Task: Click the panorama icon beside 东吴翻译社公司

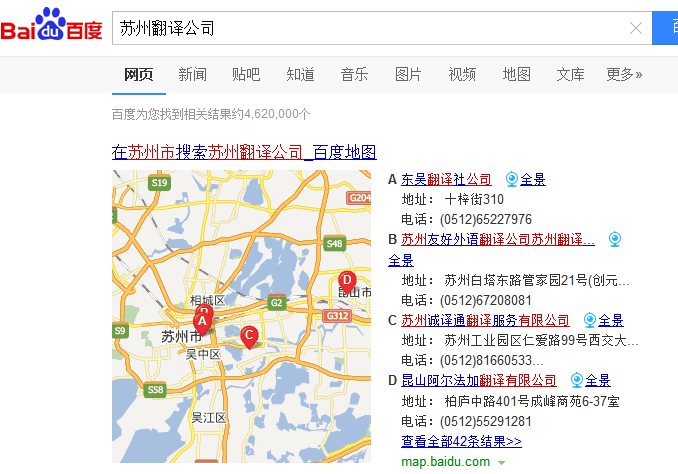Action: (x=512, y=179)
